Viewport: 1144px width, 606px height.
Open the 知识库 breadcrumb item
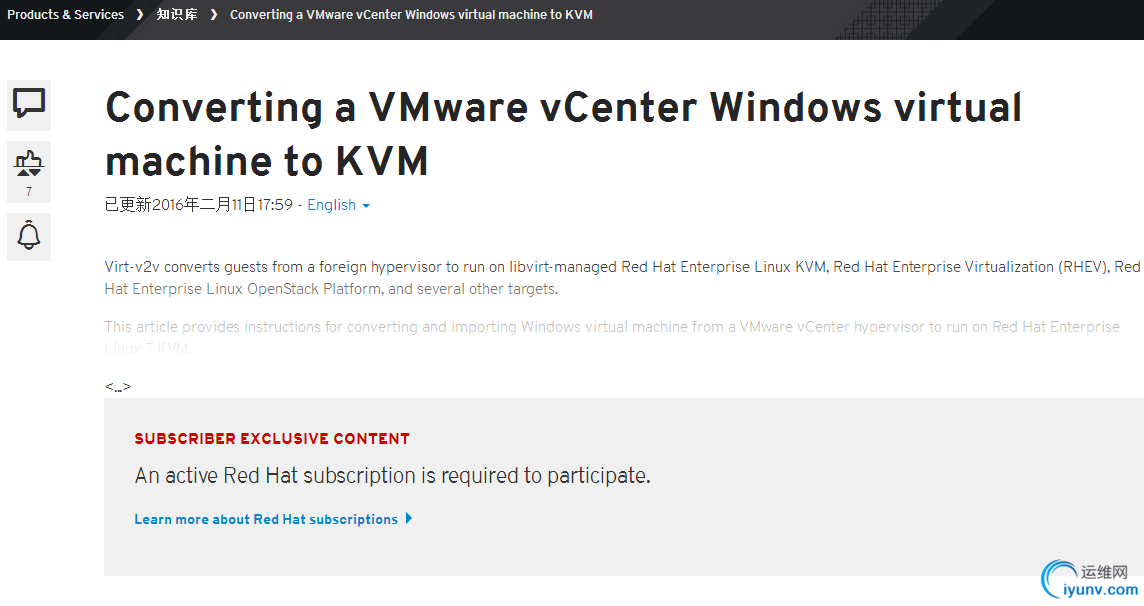click(x=177, y=15)
